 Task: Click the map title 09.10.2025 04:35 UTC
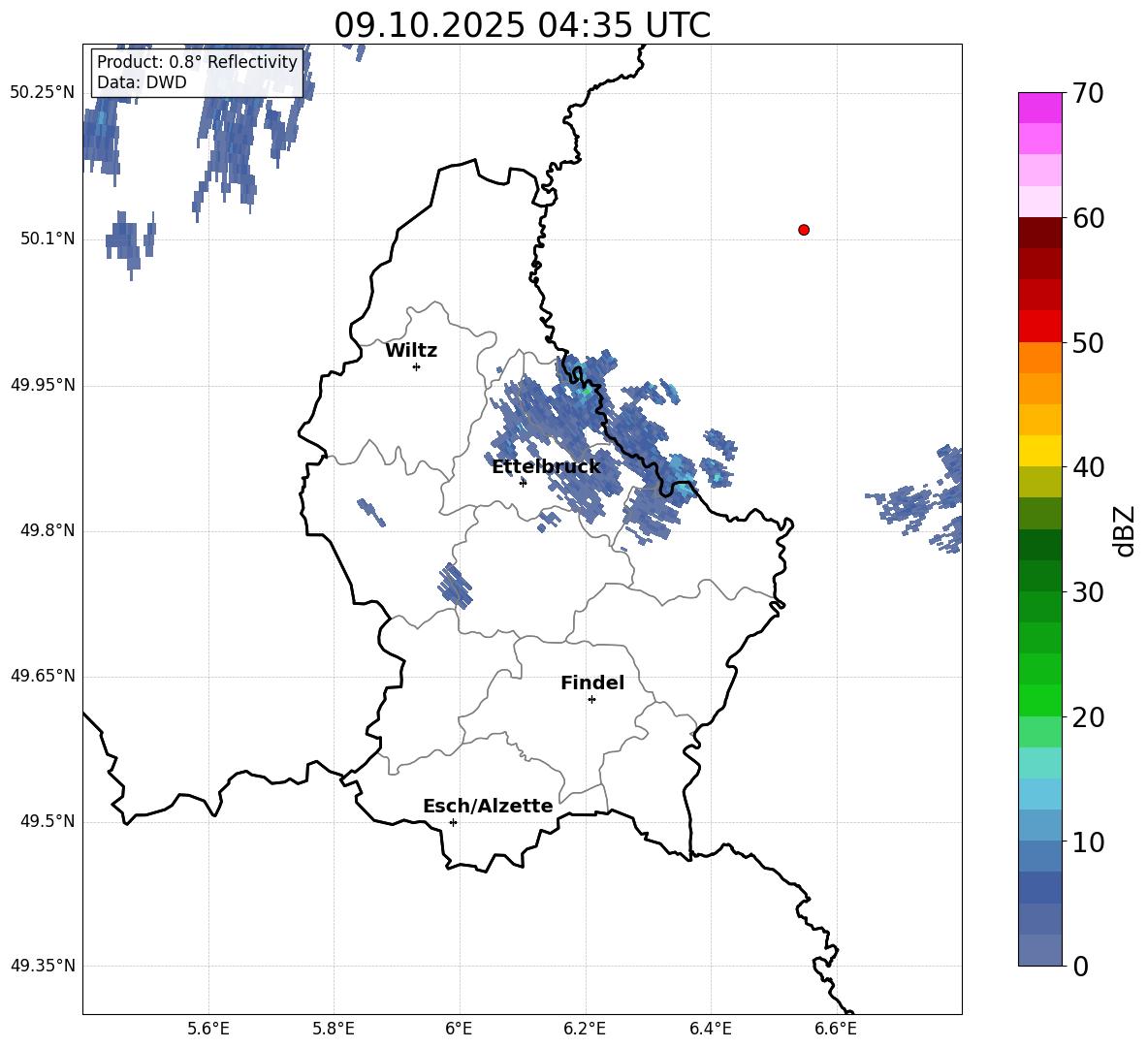[x=522, y=25]
